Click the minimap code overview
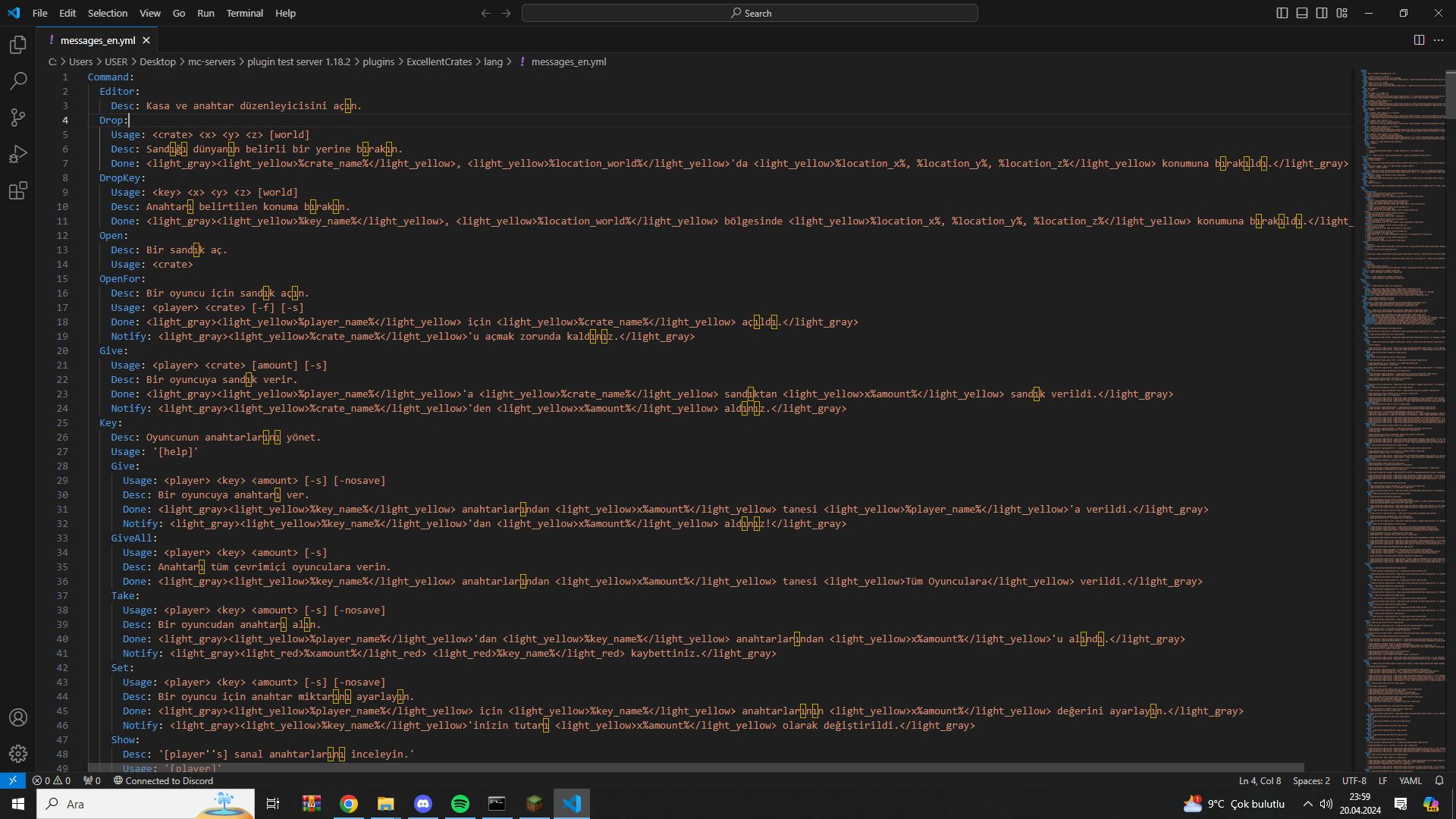Viewport: 1456px width, 819px height. coord(1400,421)
